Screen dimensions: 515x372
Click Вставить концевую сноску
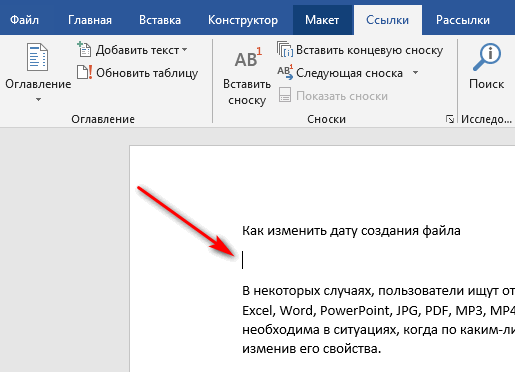[369, 50]
